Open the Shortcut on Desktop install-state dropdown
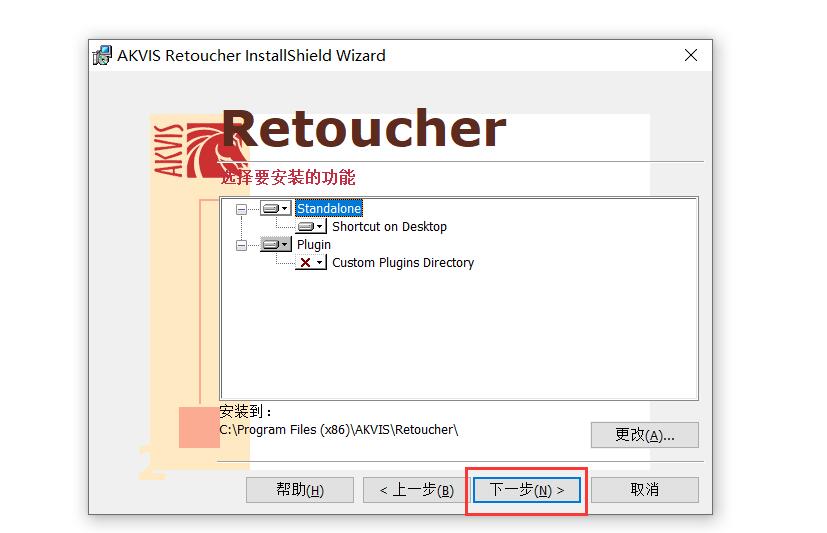Viewport: 827px width, 533px height. coord(311,227)
